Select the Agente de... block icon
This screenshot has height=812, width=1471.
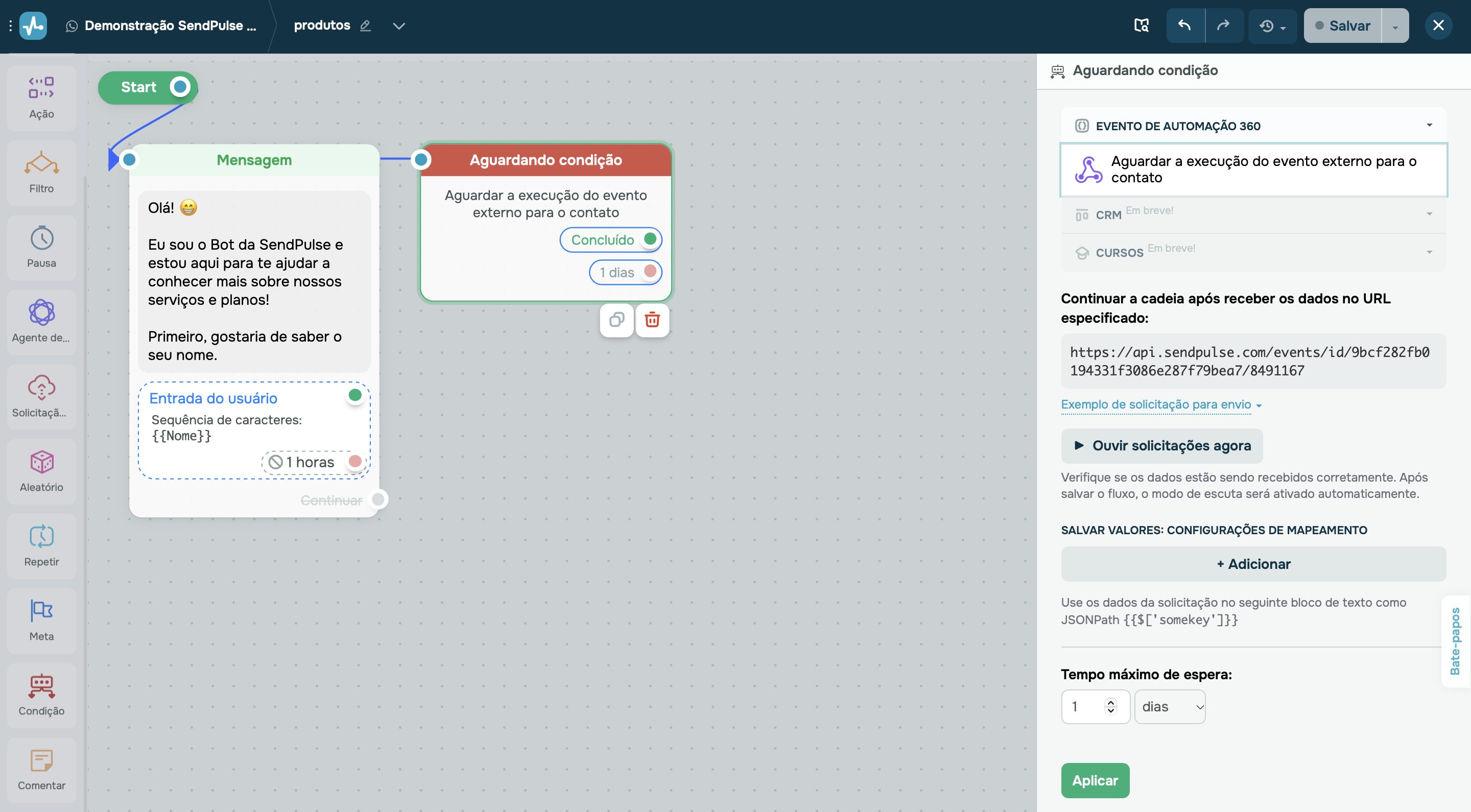(42, 313)
